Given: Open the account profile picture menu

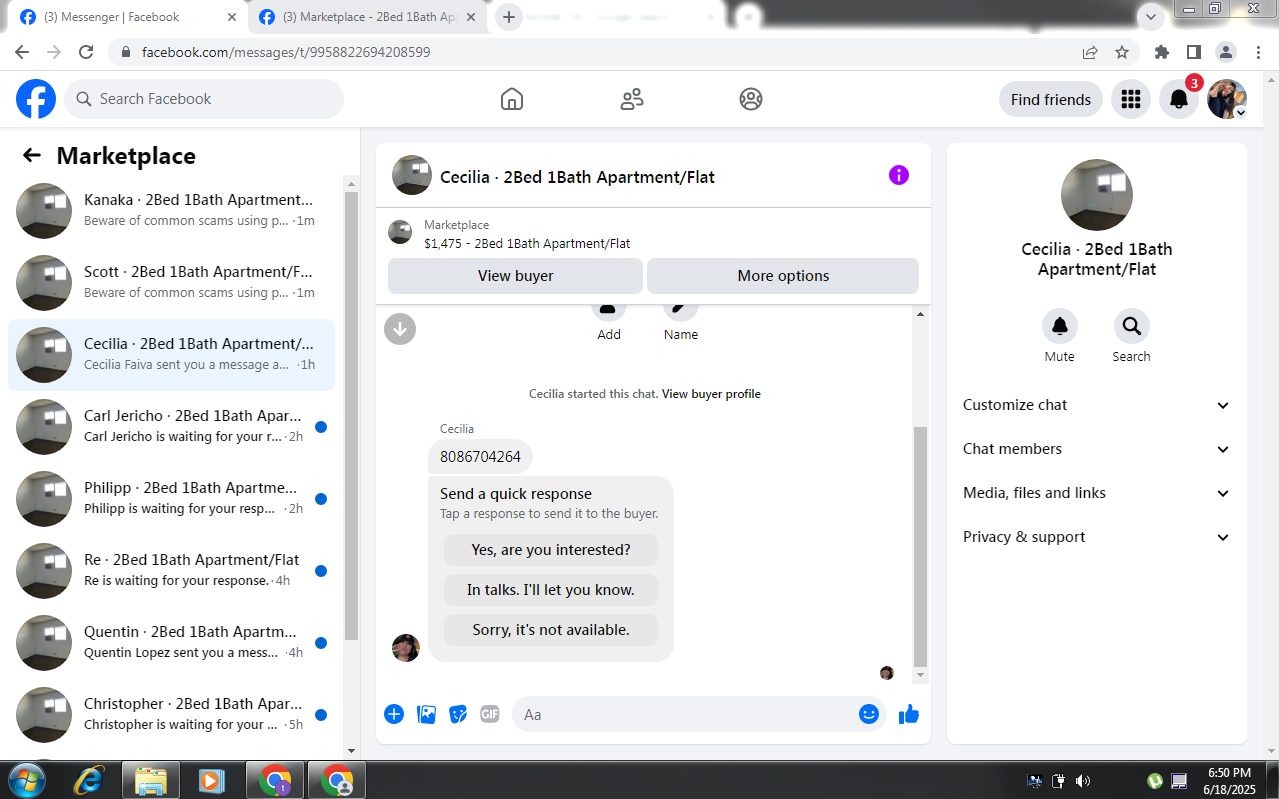Looking at the screenshot, I should point(1227,99).
